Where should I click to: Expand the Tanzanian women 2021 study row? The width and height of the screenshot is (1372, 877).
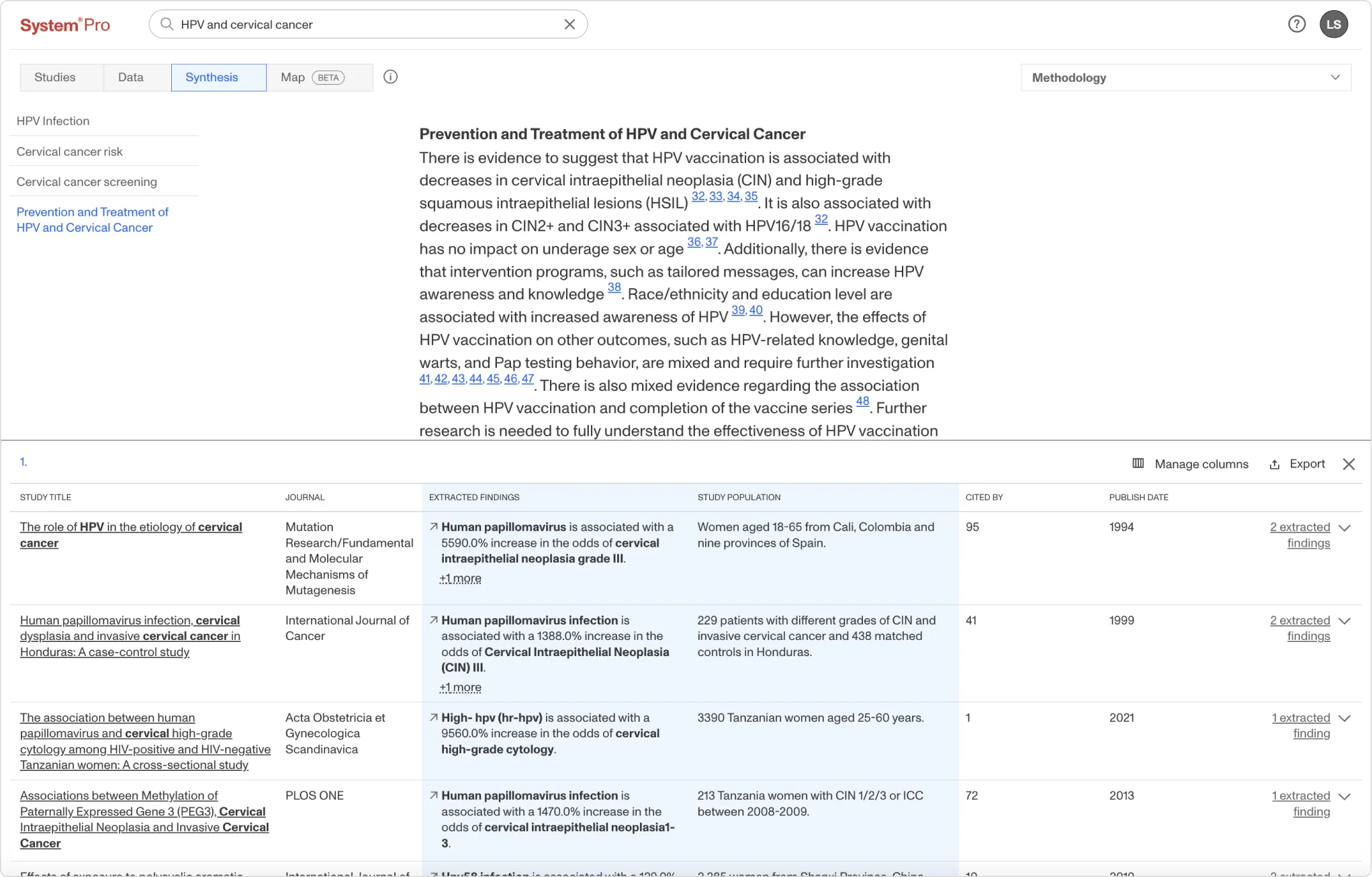pyautogui.click(x=1344, y=719)
